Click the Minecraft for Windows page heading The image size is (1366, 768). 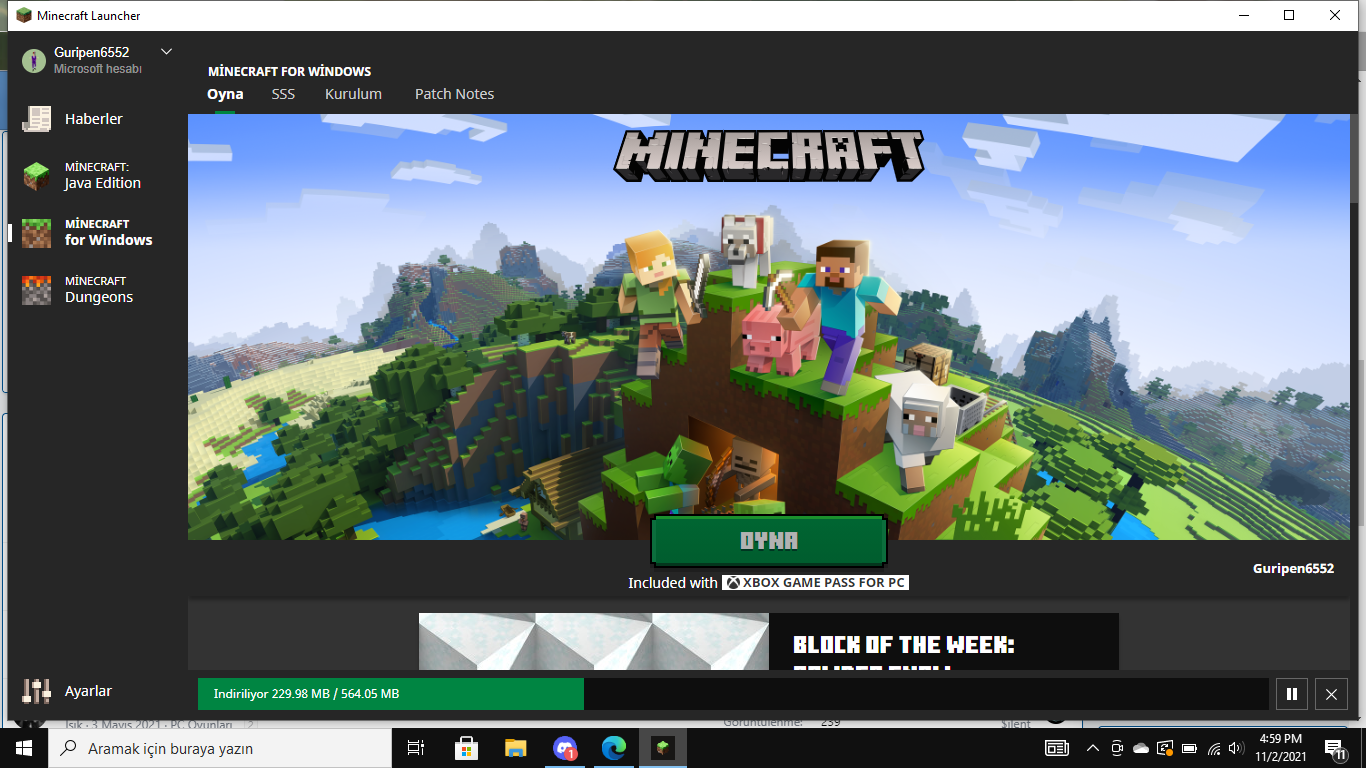pos(289,72)
